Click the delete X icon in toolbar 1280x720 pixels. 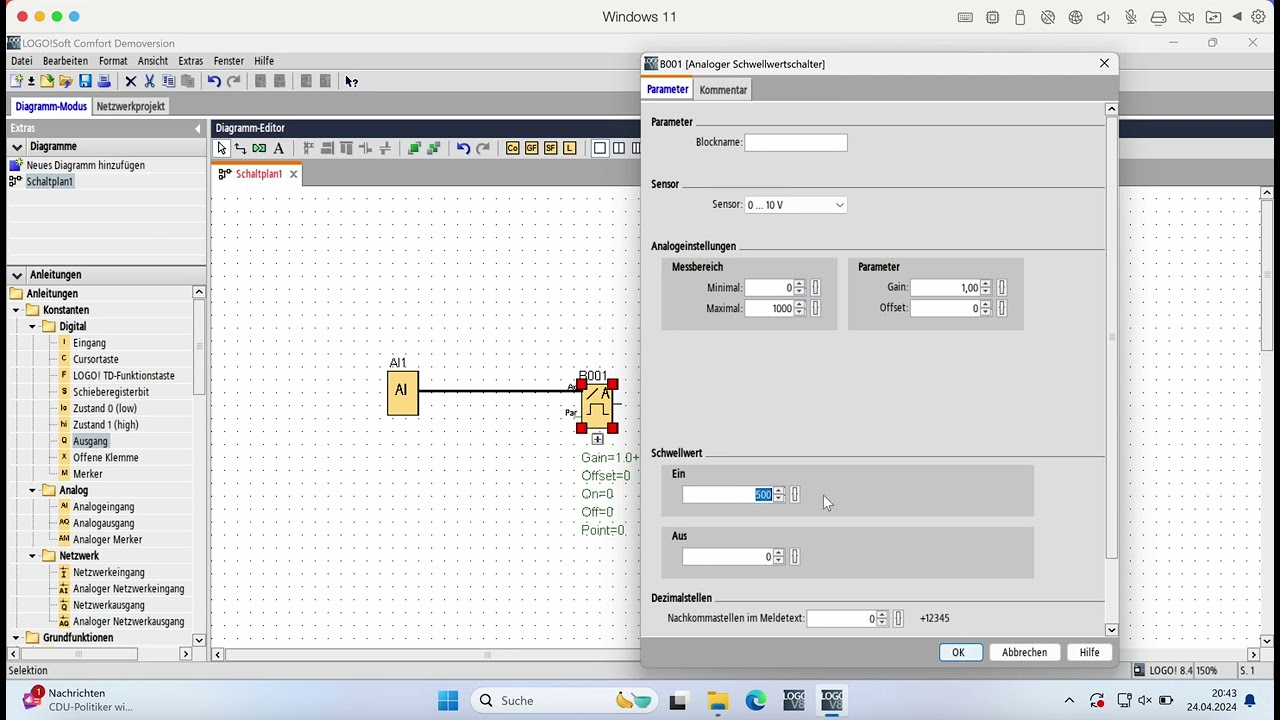(x=130, y=81)
